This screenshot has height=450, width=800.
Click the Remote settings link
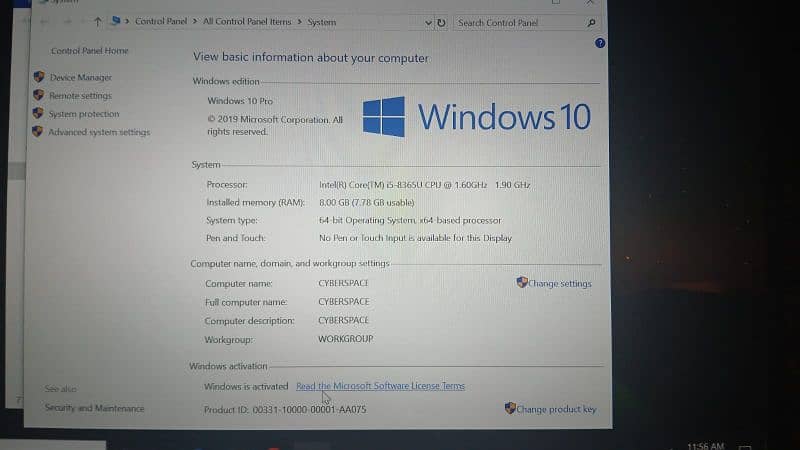[81, 96]
